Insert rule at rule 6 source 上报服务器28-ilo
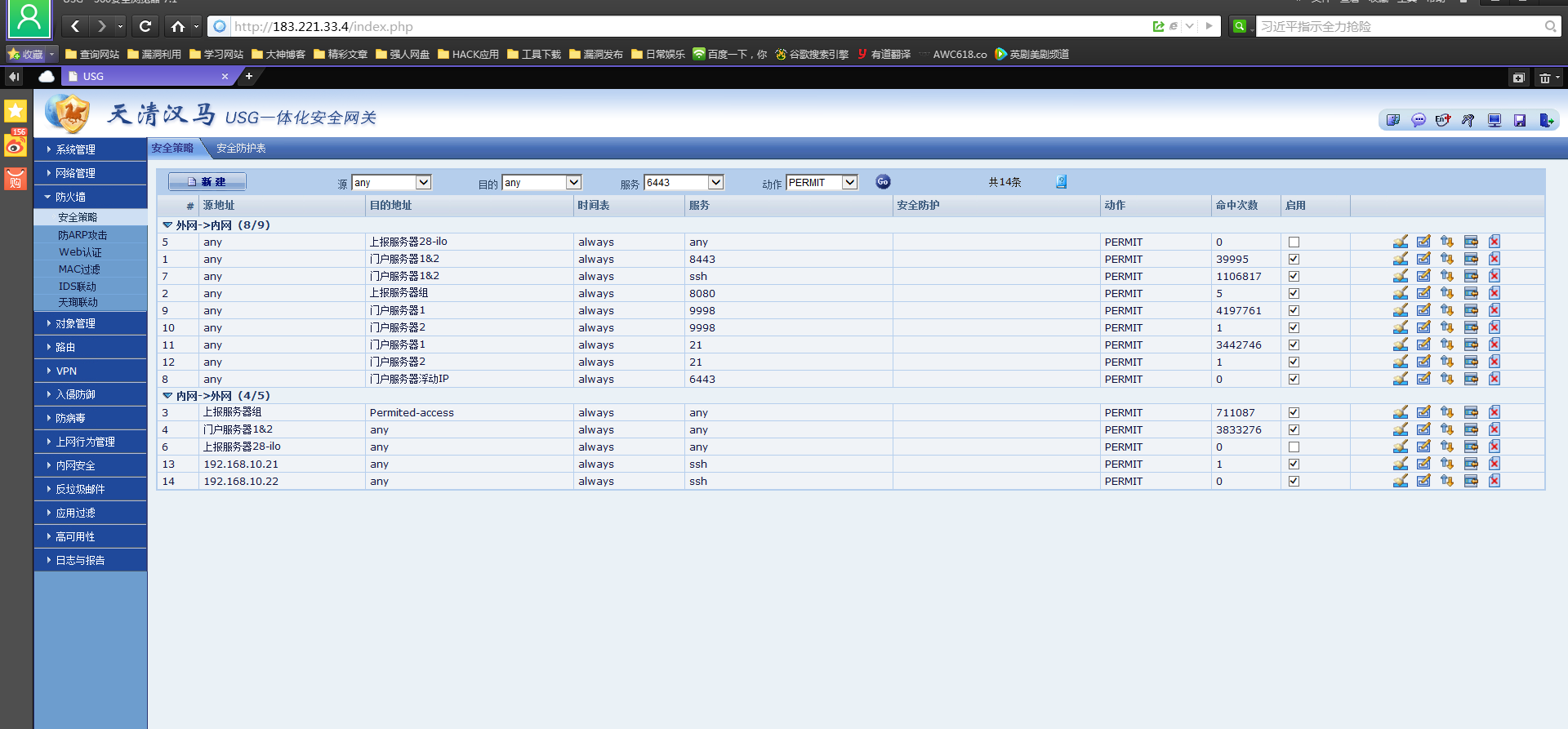Viewport: 1568px width, 729px height. [1471, 447]
